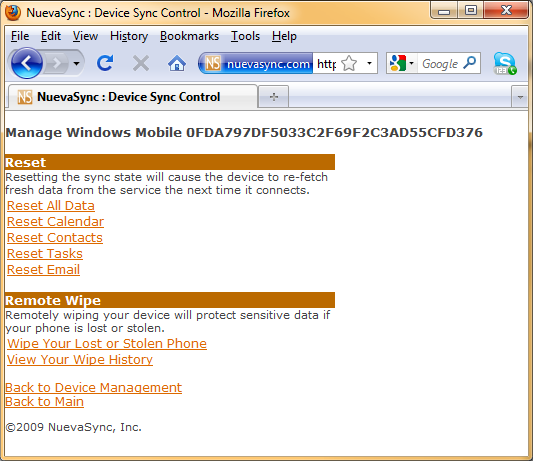Click the orange Reset section header

pos(170,162)
